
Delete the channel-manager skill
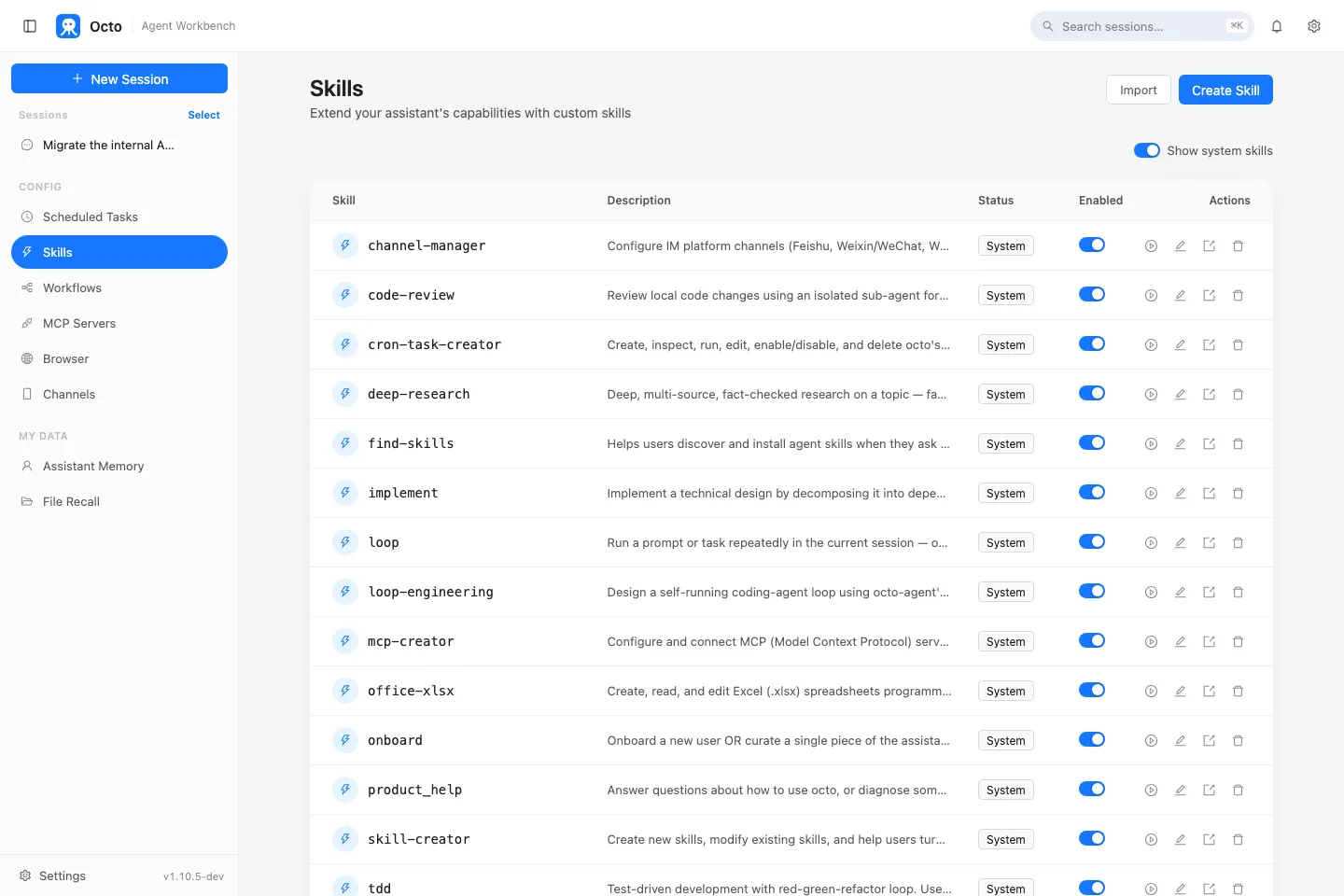1238,246
